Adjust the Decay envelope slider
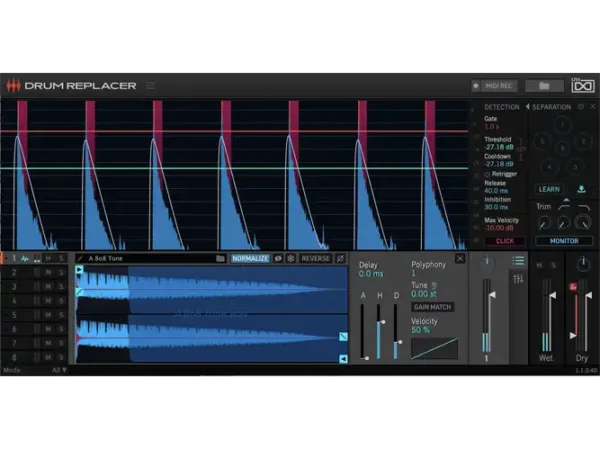The image size is (600, 450). click(396, 331)
